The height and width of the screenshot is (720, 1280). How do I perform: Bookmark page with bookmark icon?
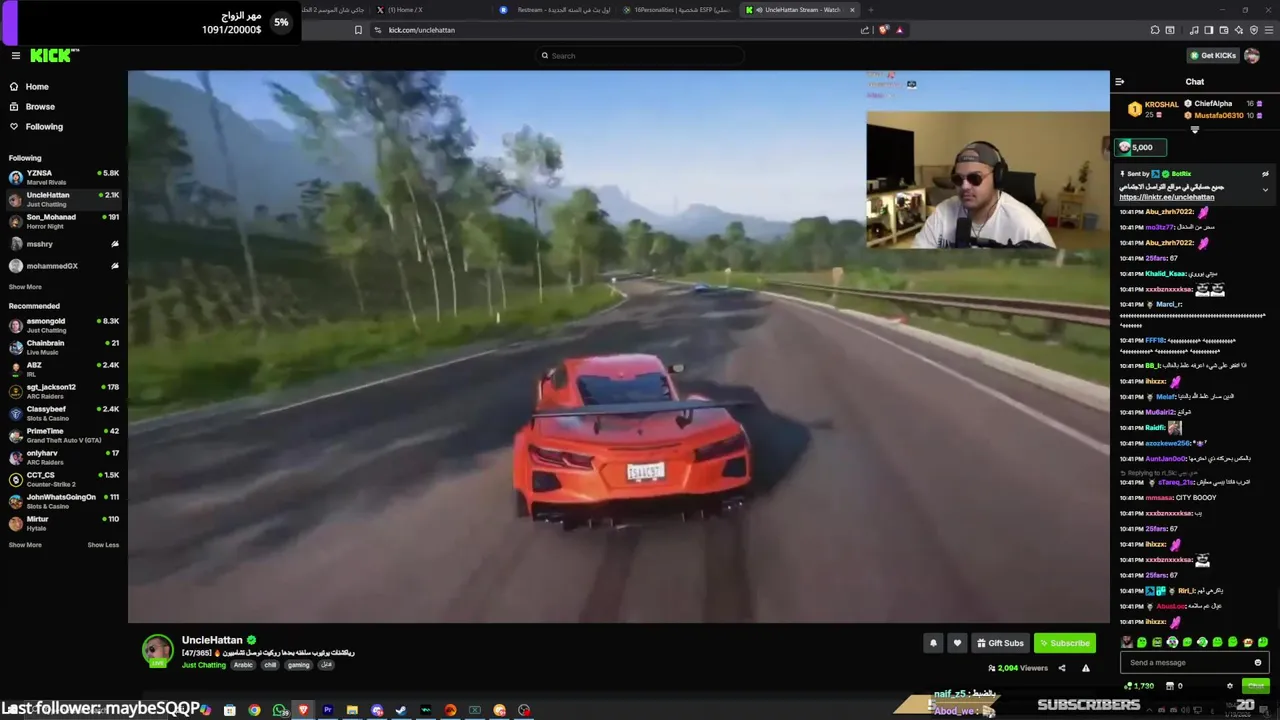(358, 30)
